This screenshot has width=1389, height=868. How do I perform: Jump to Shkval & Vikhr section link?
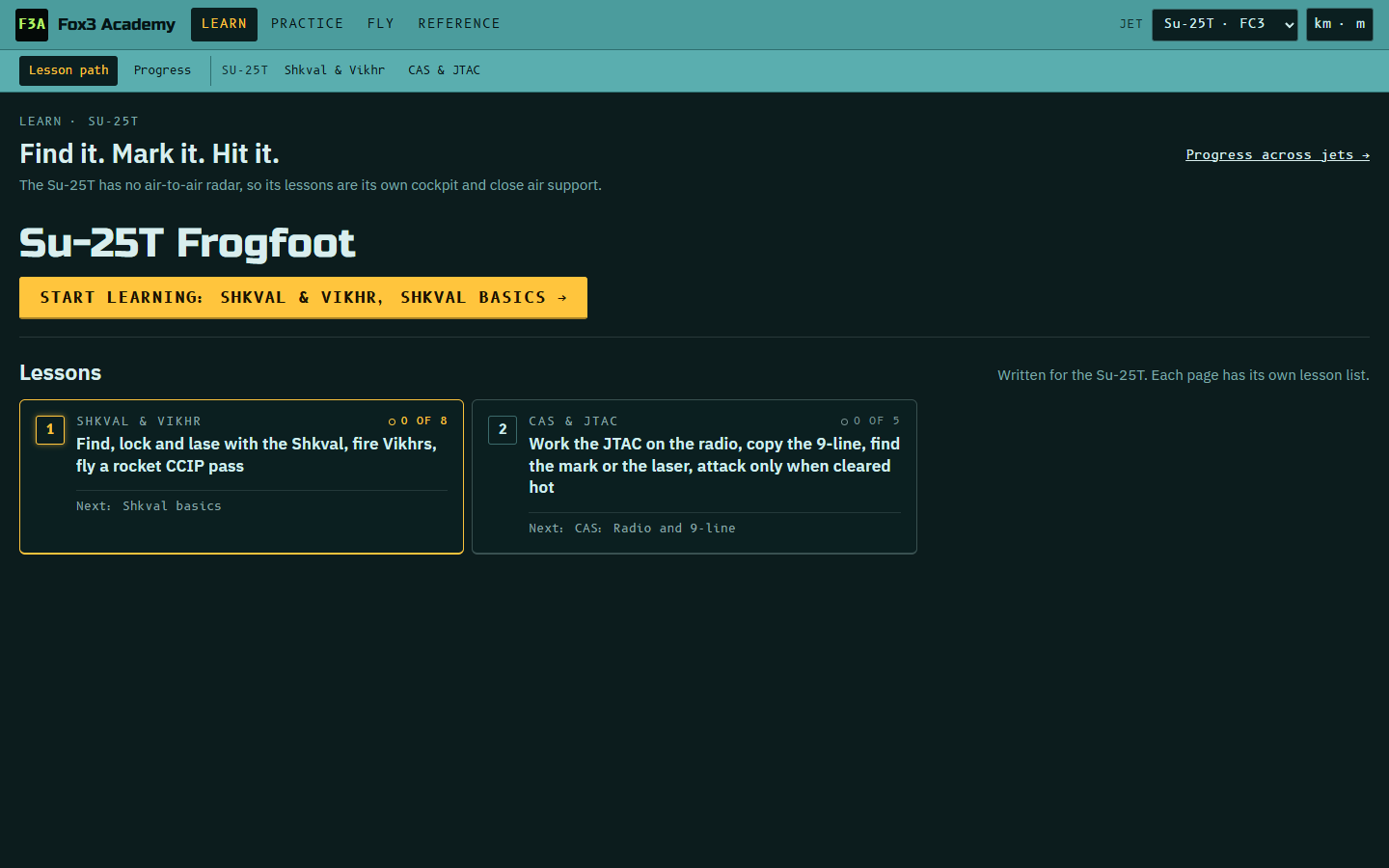click(x=335, y=70)
